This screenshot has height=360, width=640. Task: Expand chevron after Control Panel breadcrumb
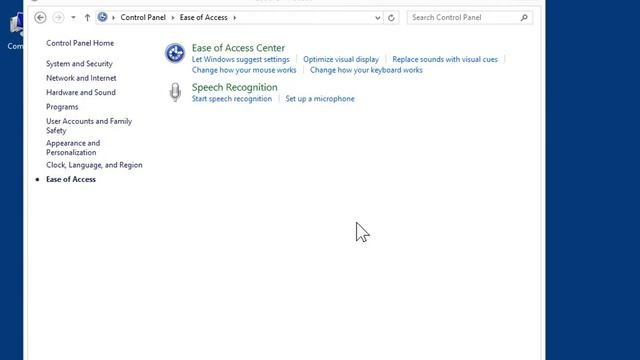173,18
